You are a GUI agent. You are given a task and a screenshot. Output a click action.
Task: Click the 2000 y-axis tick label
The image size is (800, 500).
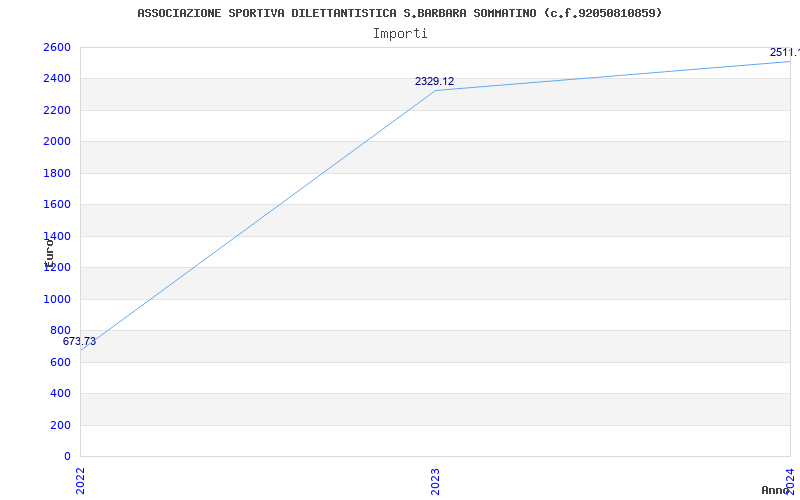pos(57,142)
